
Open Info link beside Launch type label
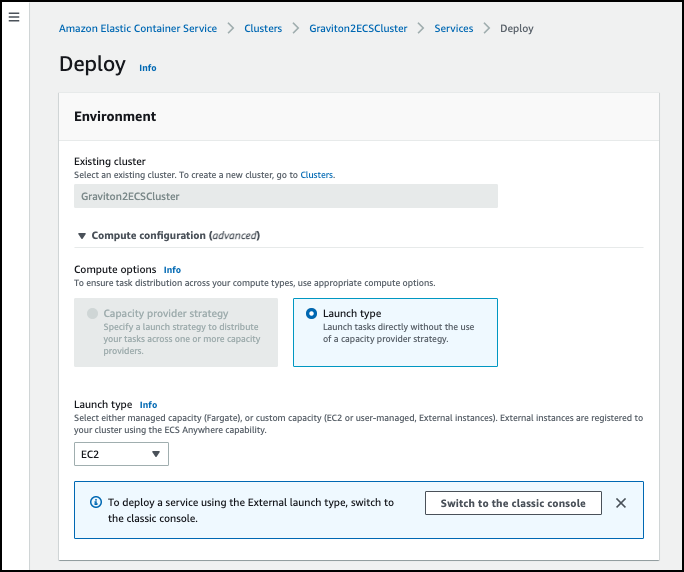tap(148, 404)
